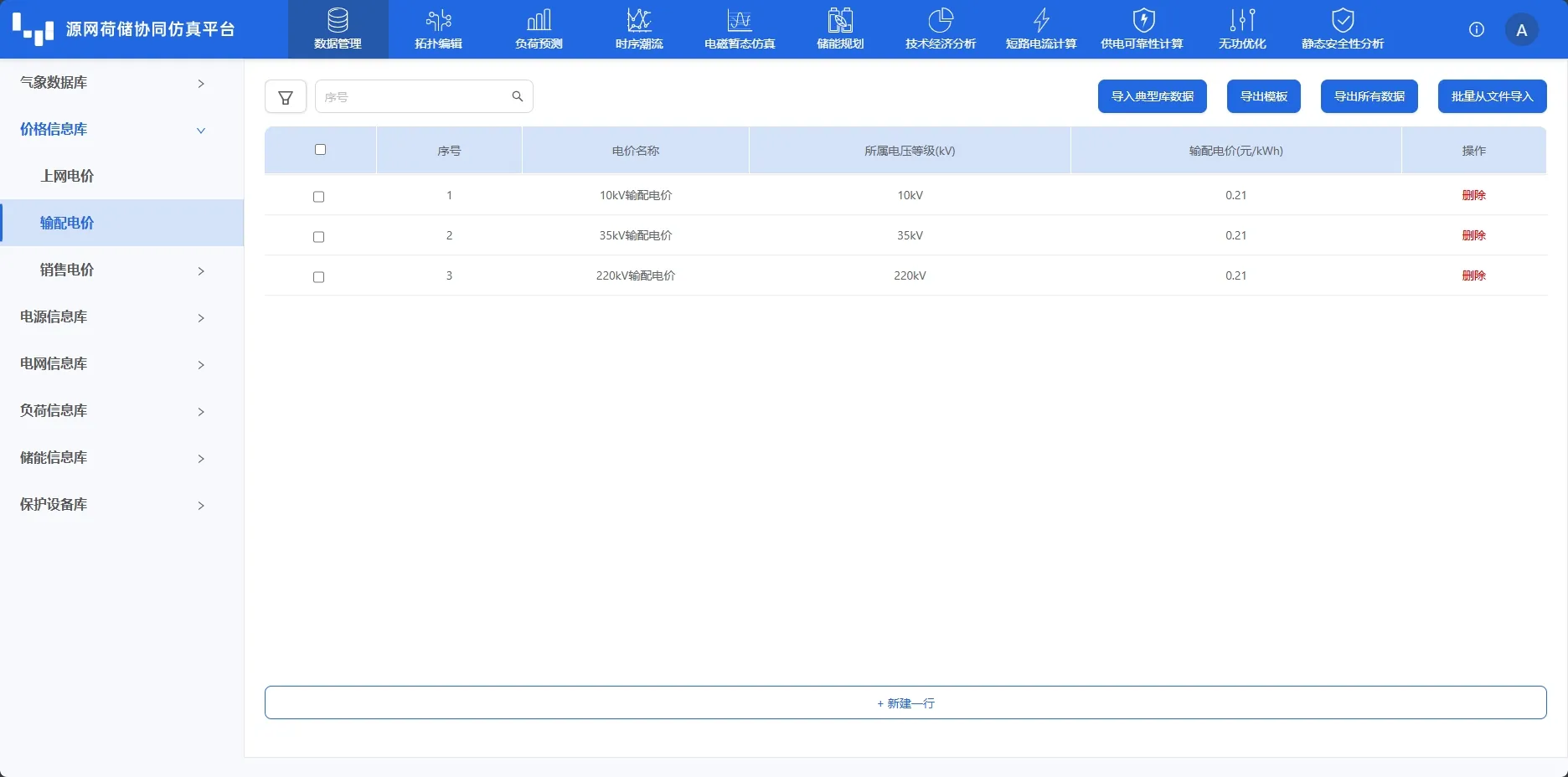1568x777 pixels.
Task: Add a row with 新建一行
Action: 905,702
